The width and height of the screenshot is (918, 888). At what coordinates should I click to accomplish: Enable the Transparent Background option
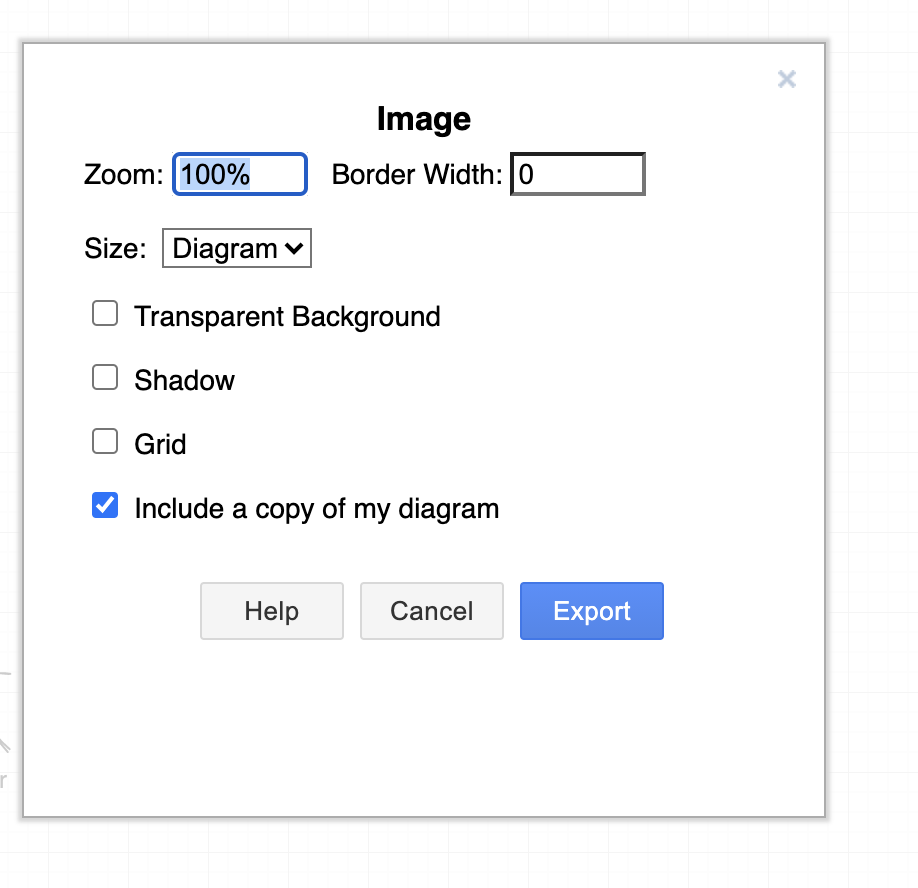pyautogui.click(x=105, y=313)
